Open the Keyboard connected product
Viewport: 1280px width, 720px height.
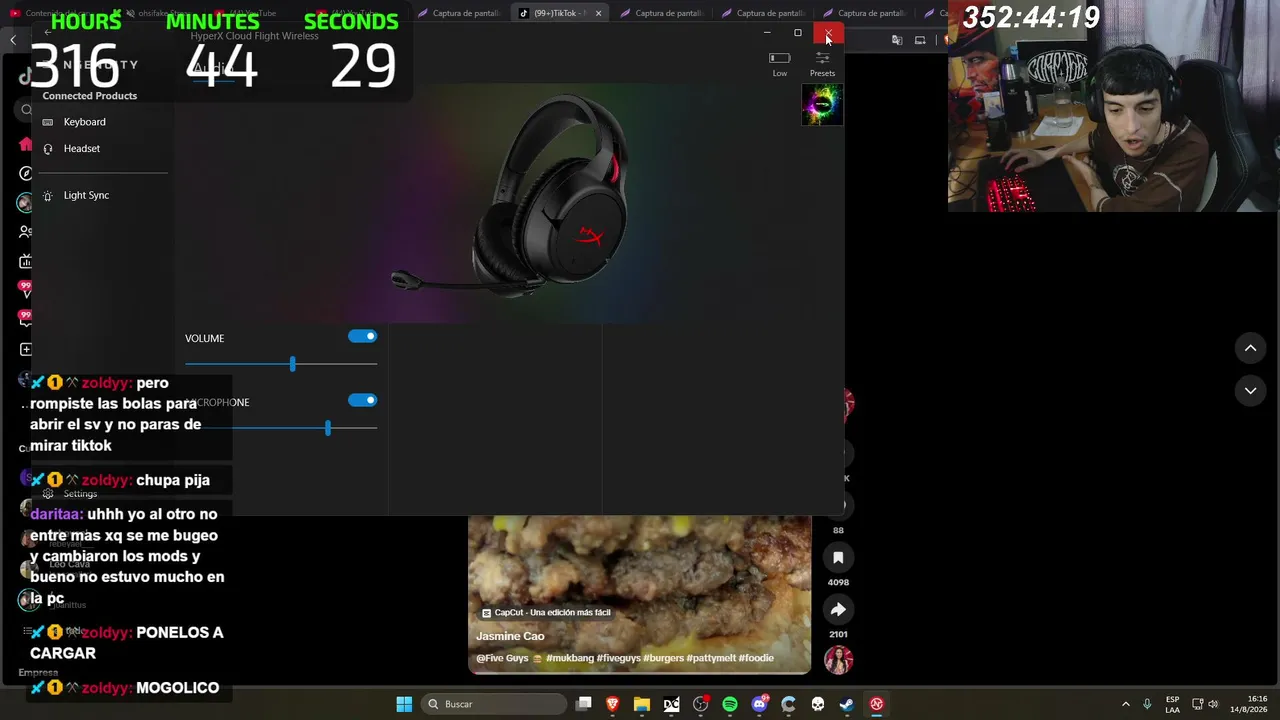pos(84,122)
